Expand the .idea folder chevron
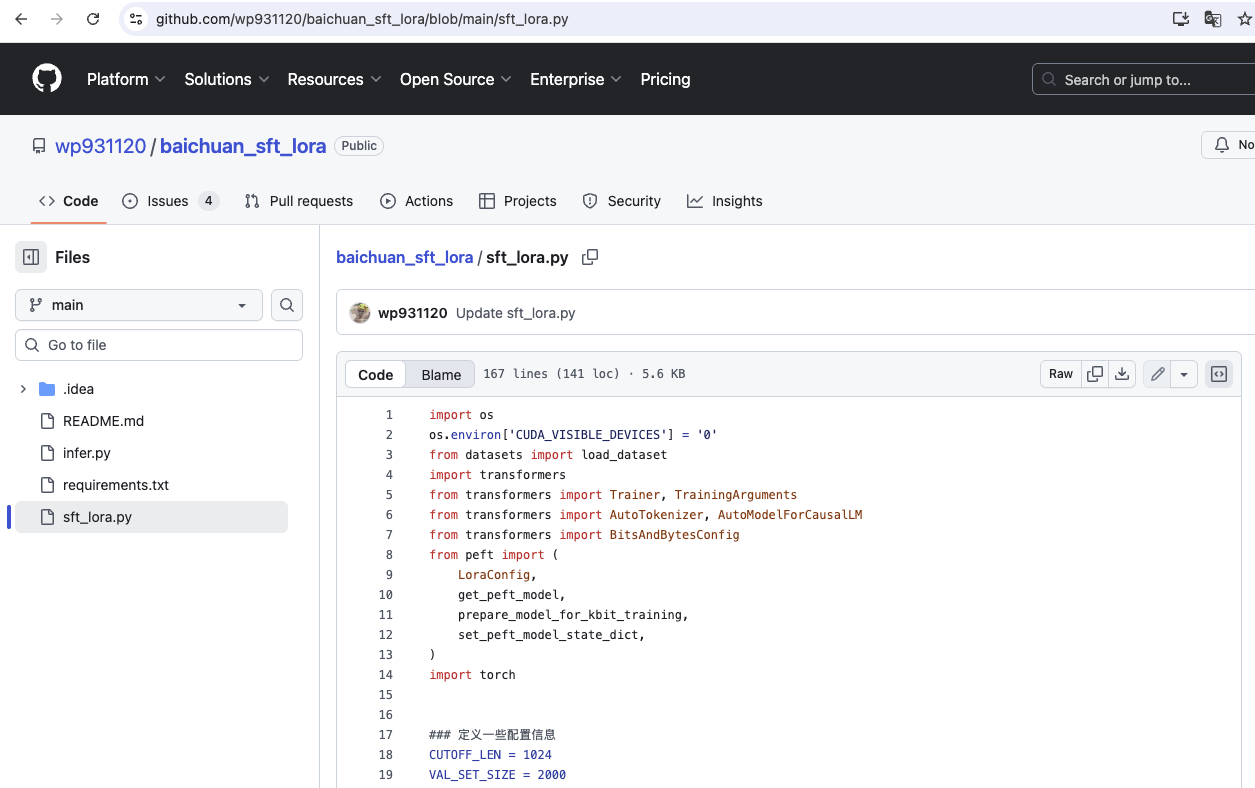 23,389
